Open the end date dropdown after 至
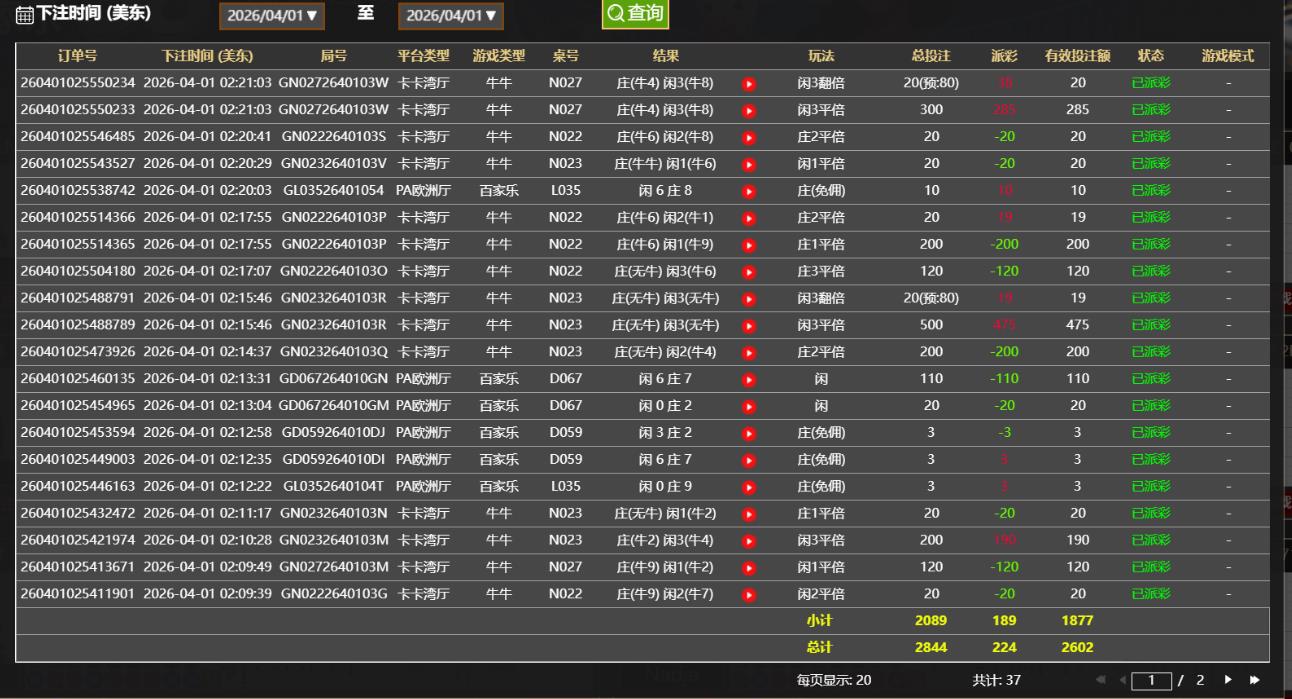The height and width of the screenshot is (699, 1292). [451, 16]
